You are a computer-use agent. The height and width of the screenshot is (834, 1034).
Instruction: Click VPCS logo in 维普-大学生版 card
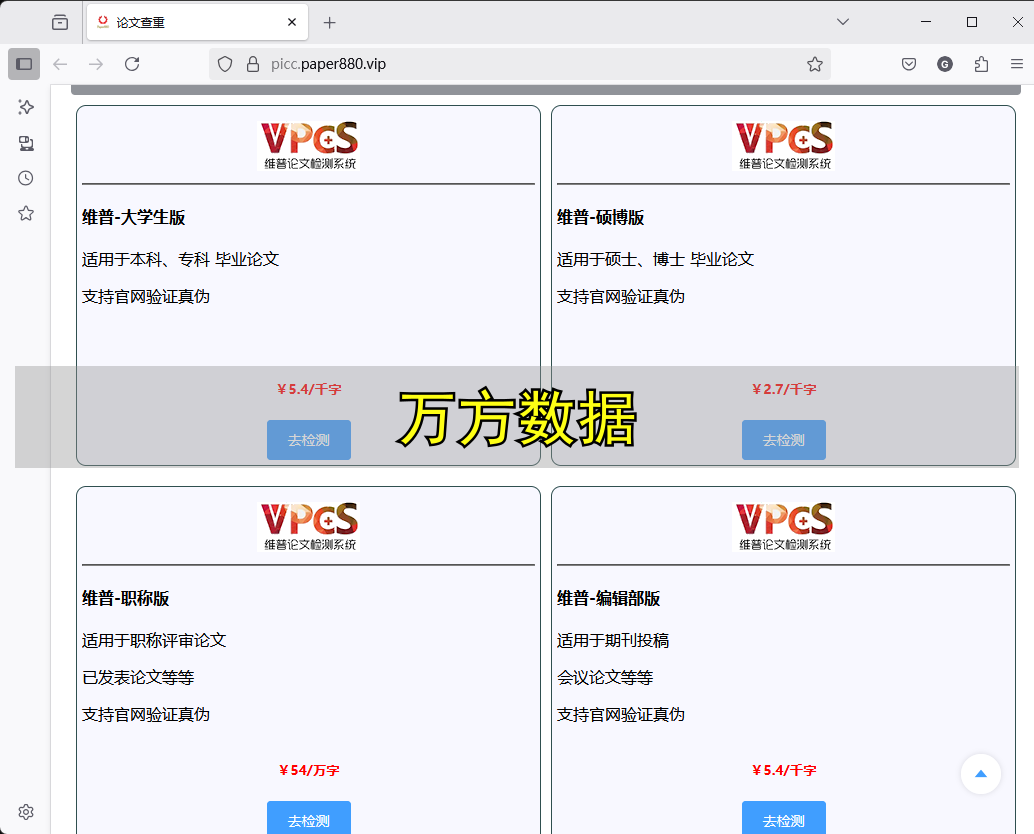pyautogui.click(x=309, y=146)
